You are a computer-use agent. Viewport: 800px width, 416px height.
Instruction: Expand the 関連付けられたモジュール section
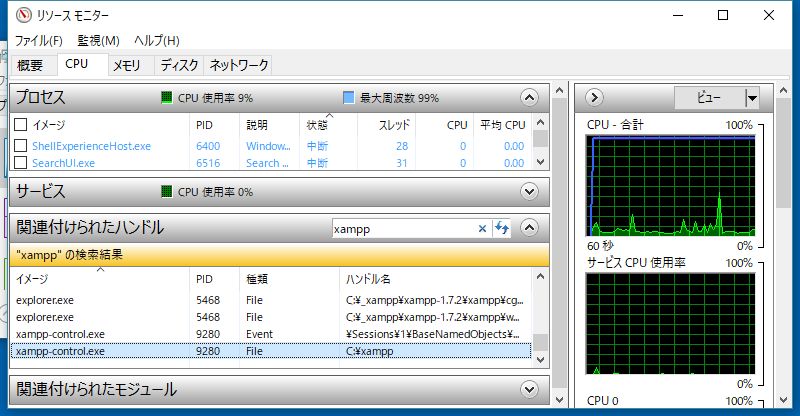529,389
